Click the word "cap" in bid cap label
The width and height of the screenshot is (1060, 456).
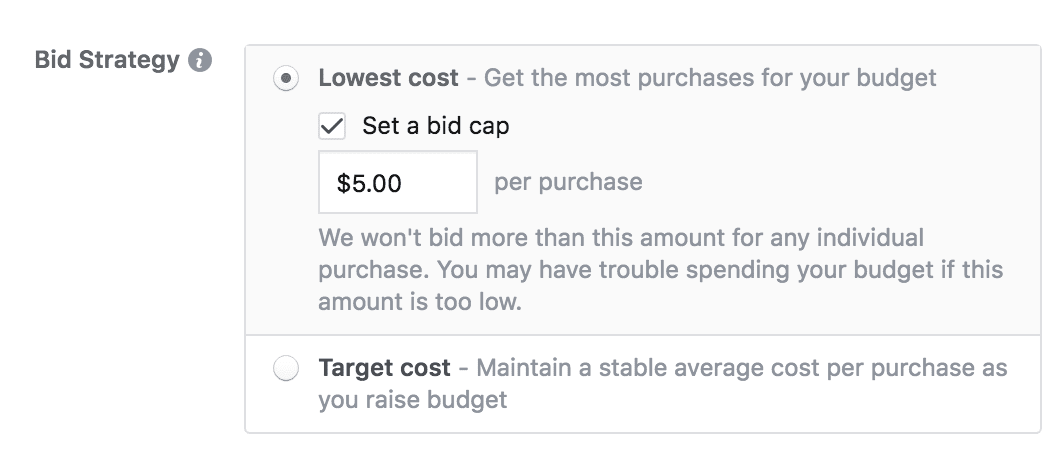tap(490, 127)
